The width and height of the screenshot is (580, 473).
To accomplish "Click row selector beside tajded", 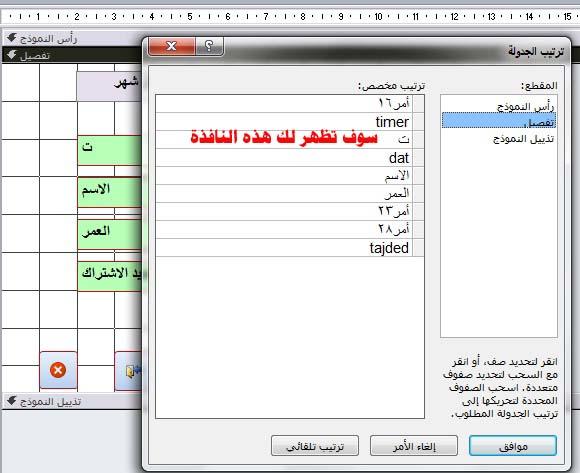I will [x=418, y=248].
